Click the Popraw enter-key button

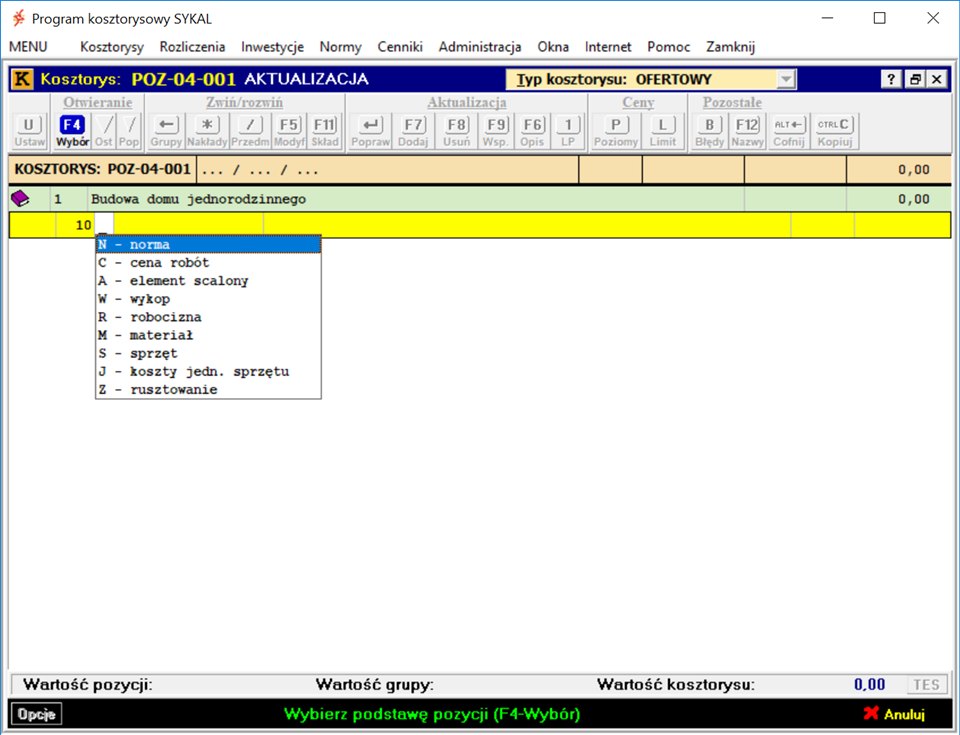click(370, 131)
